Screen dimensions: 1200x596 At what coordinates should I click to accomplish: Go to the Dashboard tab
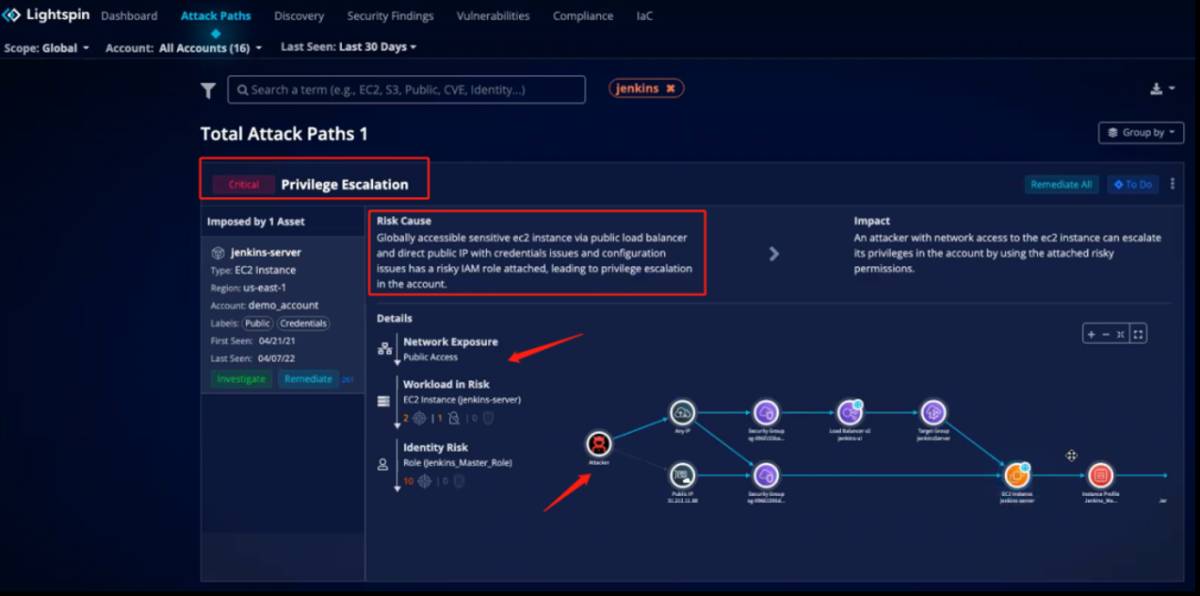pos(129,16)
